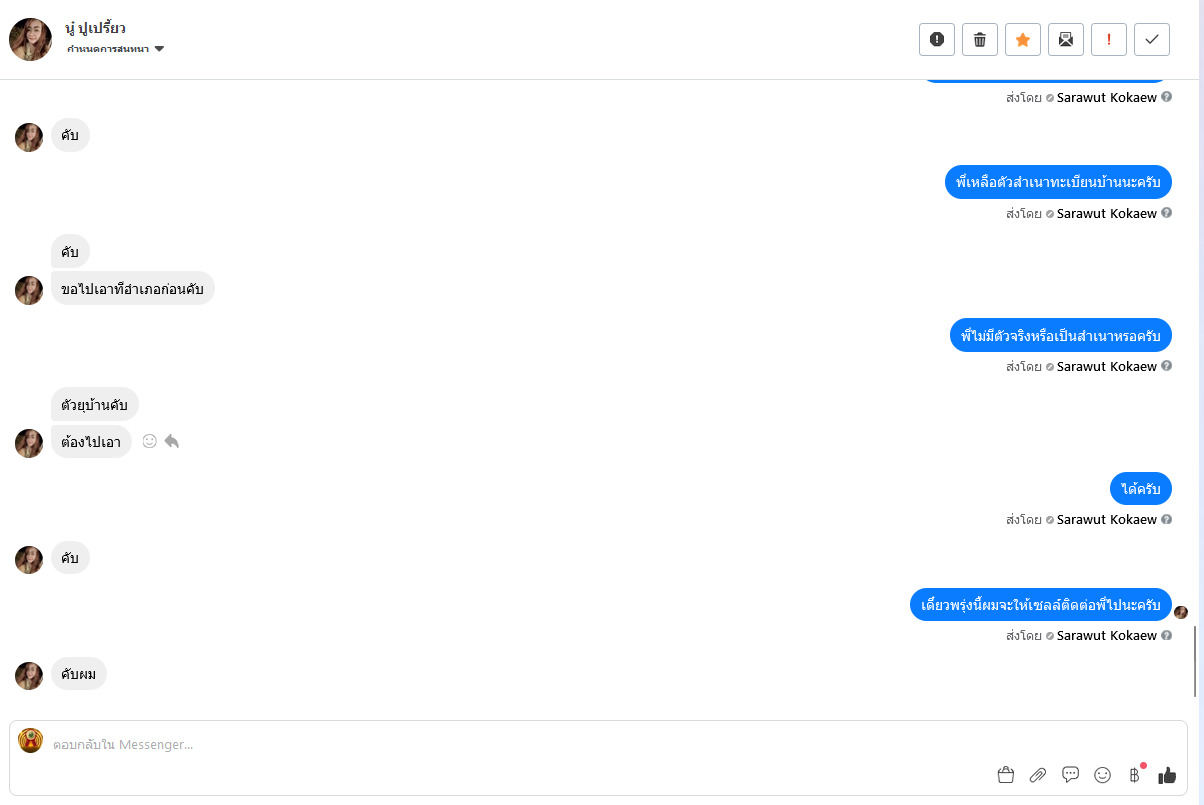Mark conversation as done with checkmark

tap(1152, 39)
